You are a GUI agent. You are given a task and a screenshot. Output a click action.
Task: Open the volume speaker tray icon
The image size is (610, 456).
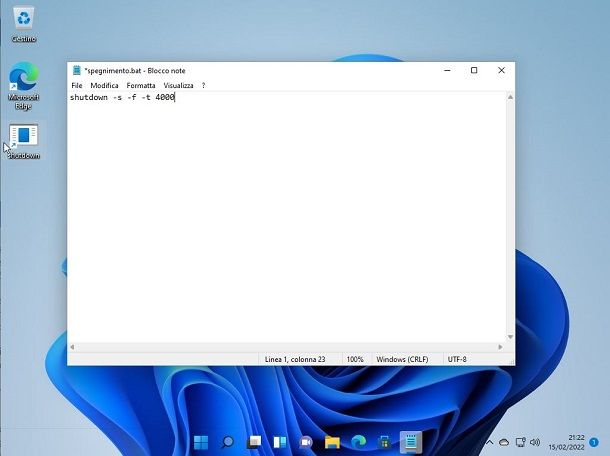[x=535, y=442]
